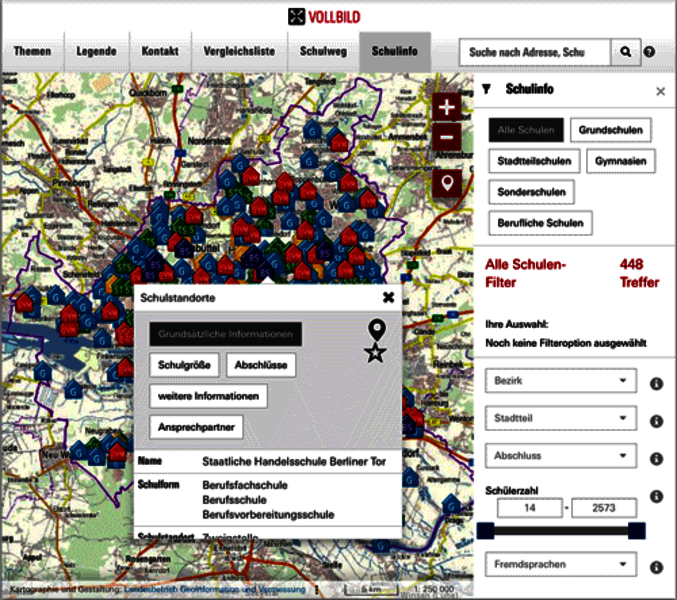Enable the Berufliche Schulen filter
Image resolution: width=677 pixels, height=600 pixels.
(x=540, y=222)
